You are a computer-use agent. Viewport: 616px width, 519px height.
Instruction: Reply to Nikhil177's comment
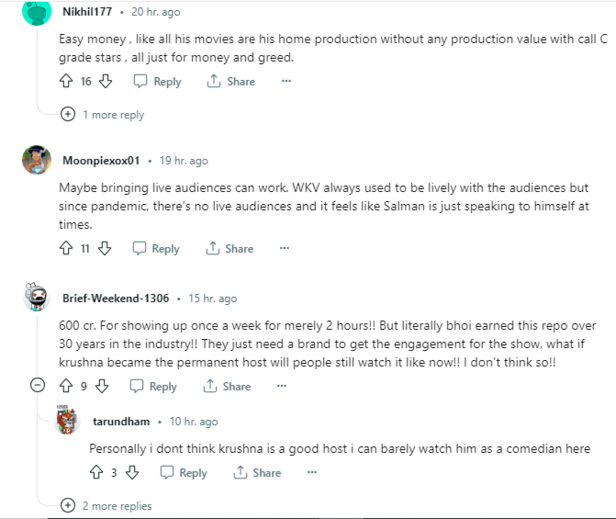157,82
